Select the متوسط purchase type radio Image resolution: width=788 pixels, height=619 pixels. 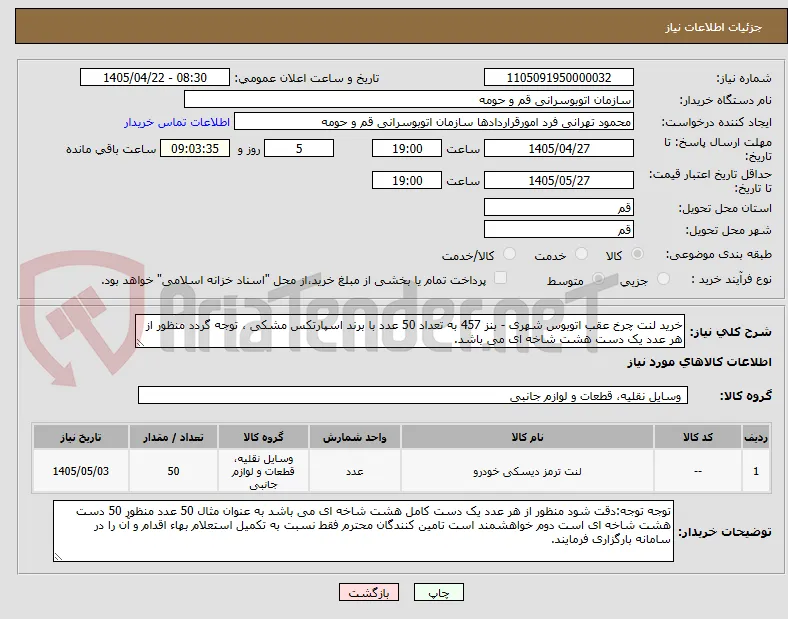point(598,278)
